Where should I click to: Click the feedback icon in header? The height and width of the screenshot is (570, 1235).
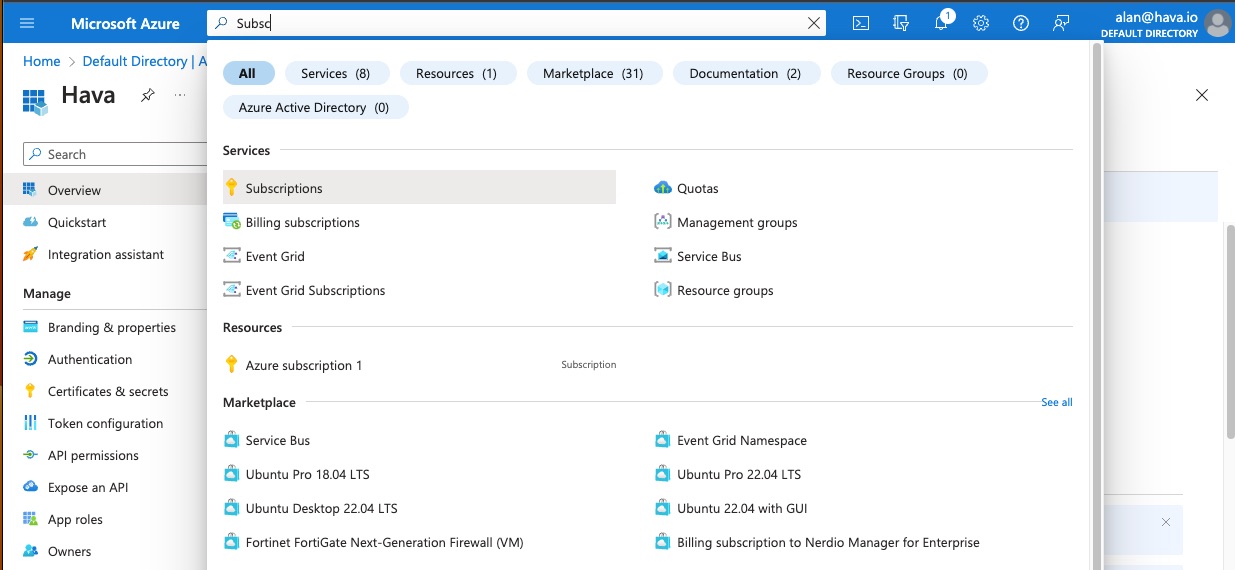[x=1061, y=23]
